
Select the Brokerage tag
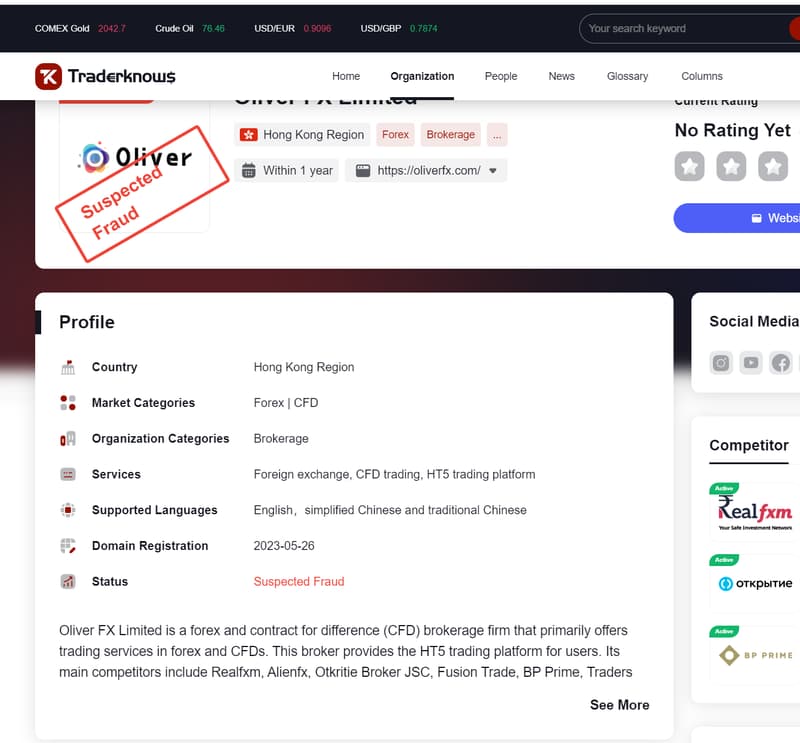(x=451, y=135)
